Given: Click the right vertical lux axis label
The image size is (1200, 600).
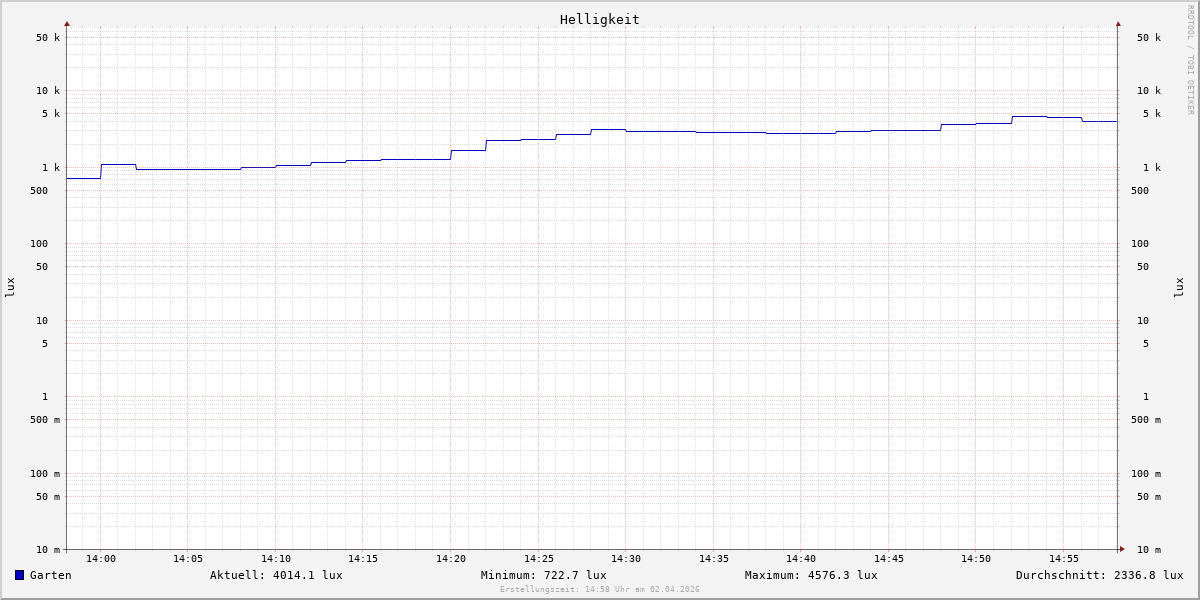Looking at the screenshot, I should point(1179,287).
